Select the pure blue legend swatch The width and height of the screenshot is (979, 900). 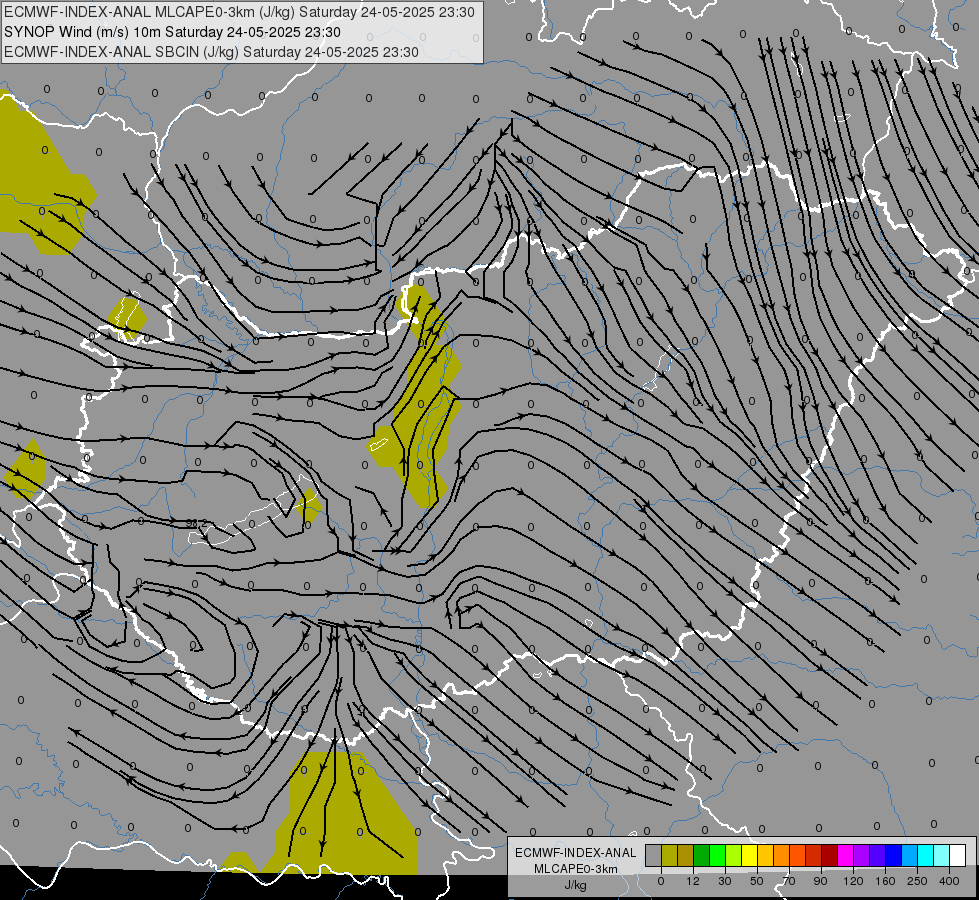pyautogui.click(x=893, y=856)
